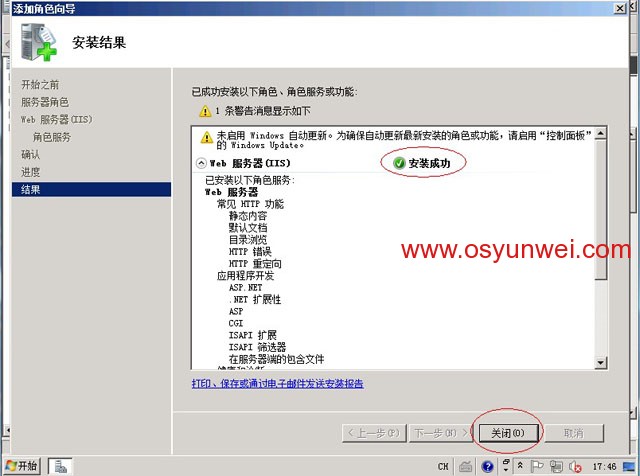Select the 开始之前 step in sidebar
The image size is (640, 476).
pyautogui.click(x=40, y=85)
